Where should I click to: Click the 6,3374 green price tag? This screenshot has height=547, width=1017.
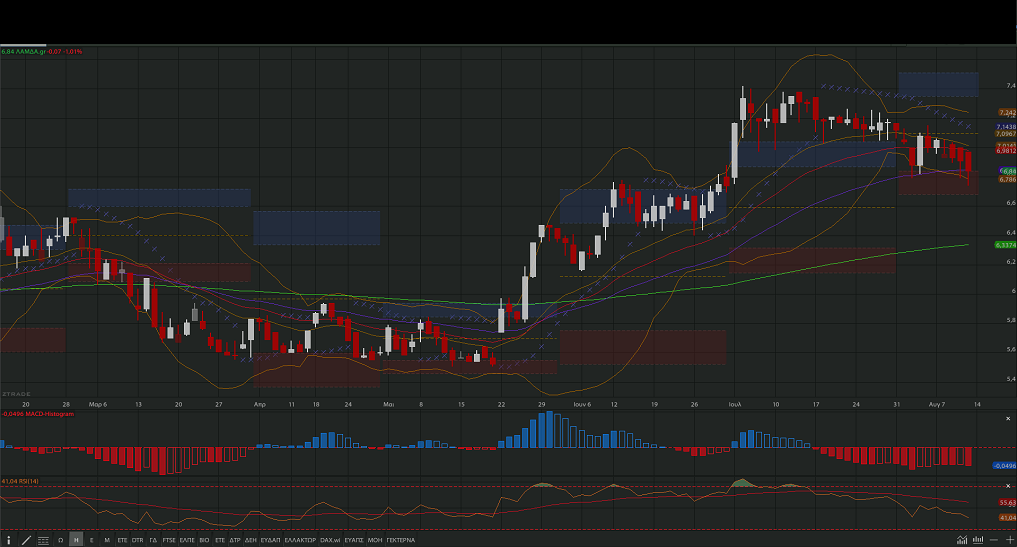1005,245
